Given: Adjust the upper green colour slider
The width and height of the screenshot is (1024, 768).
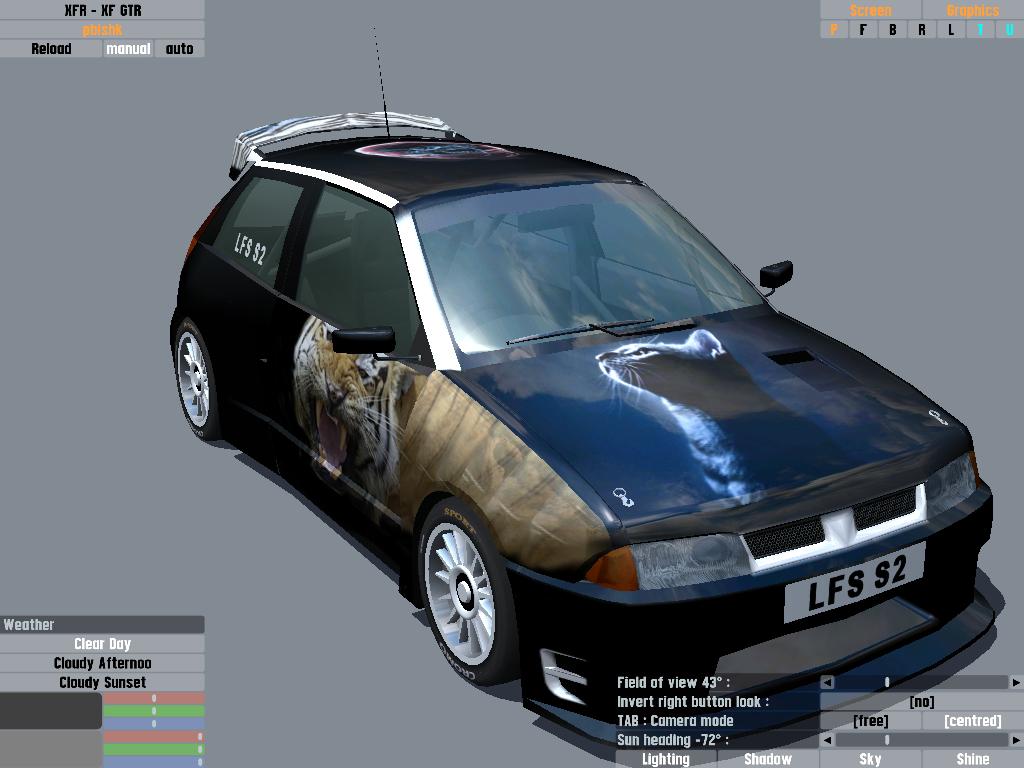Looking at the screenshot, I should [154, 711].
